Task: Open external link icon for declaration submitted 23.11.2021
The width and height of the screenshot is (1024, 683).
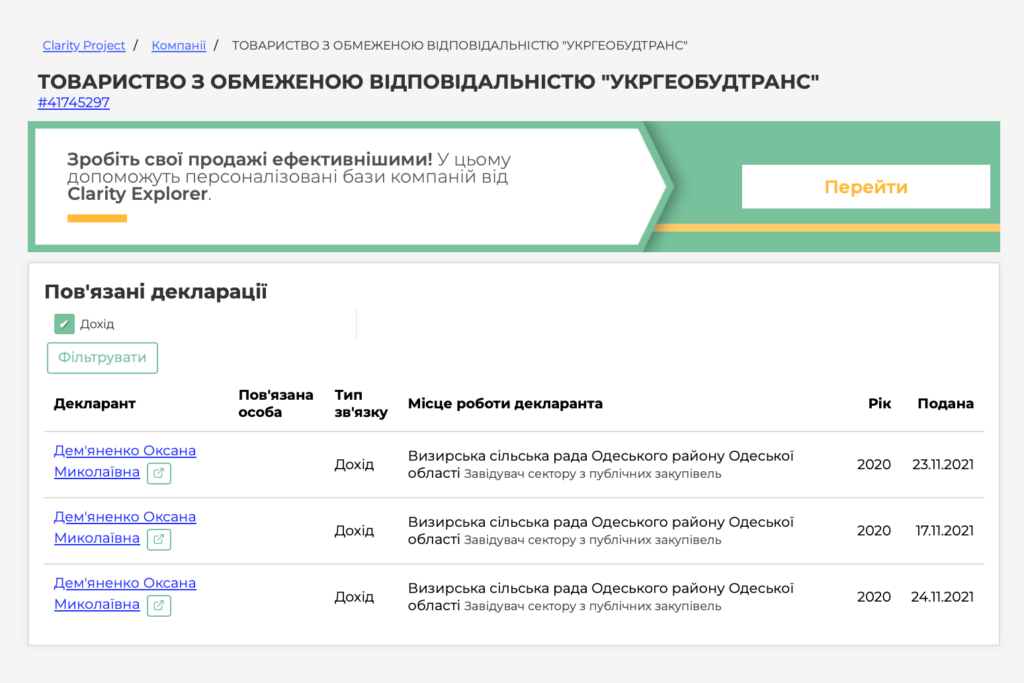Action: pos(159,473)
